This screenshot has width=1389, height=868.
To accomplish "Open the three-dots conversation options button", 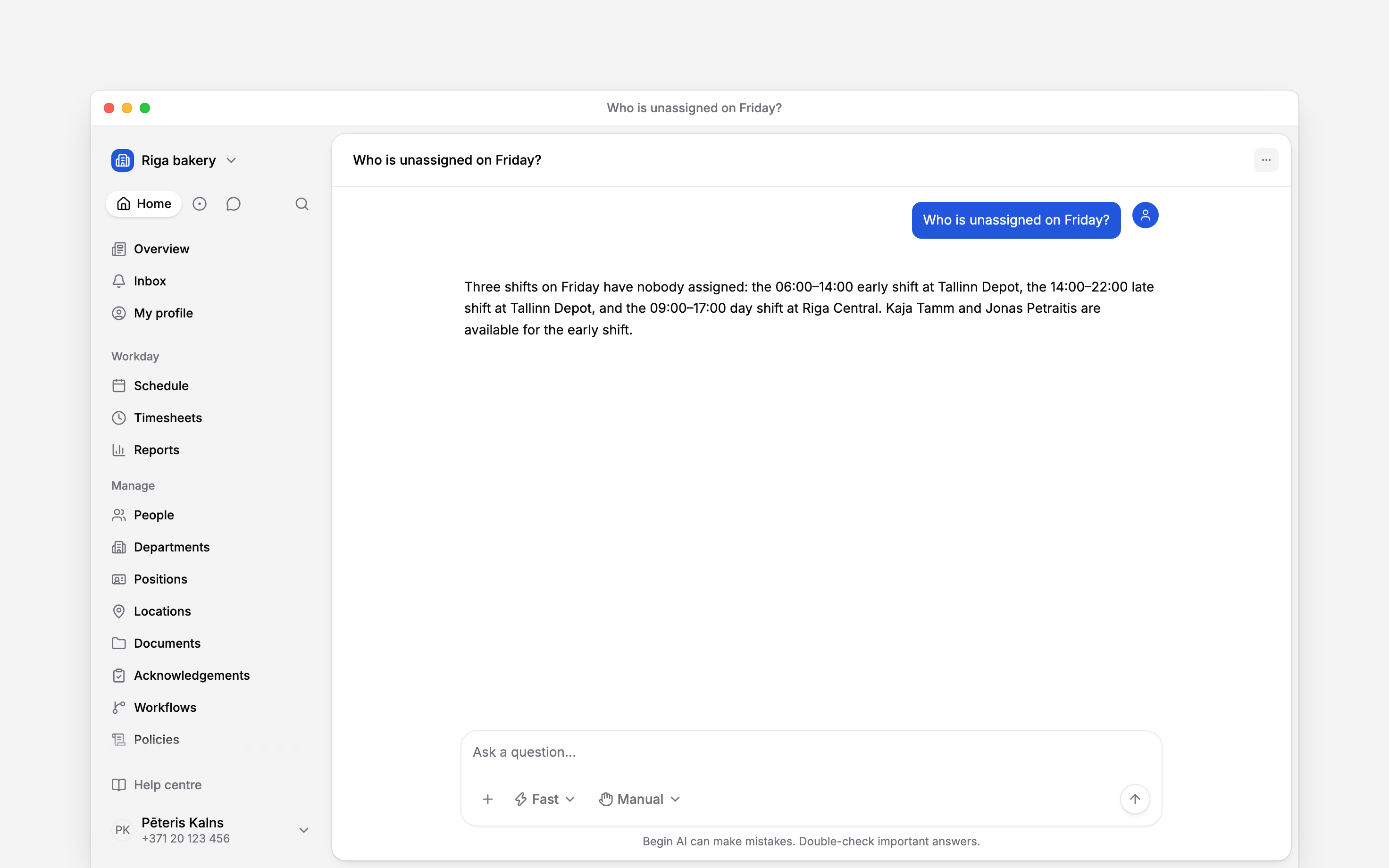I will tap(1265, 160).
